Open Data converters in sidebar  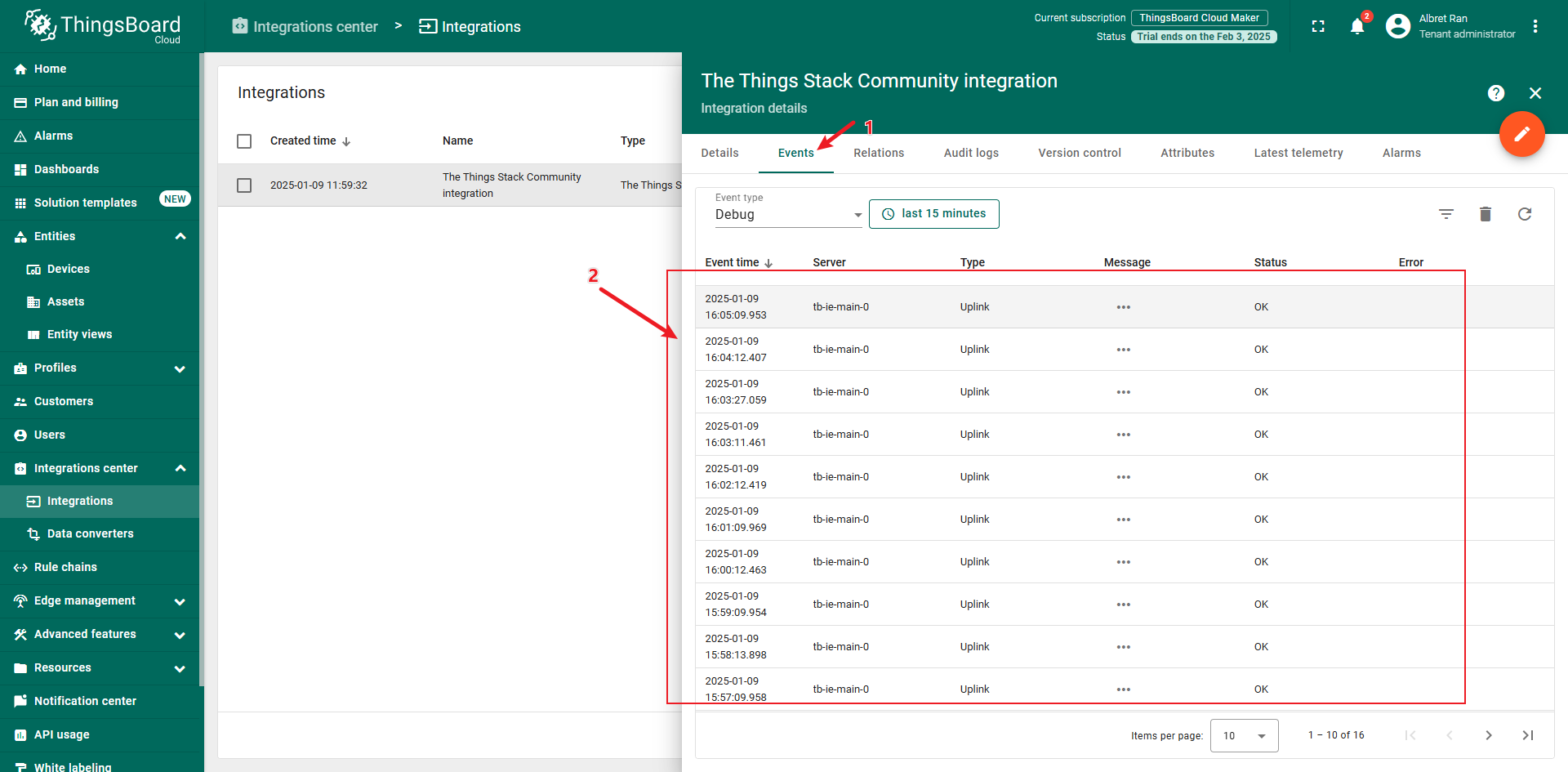click(x=100, y=534)
